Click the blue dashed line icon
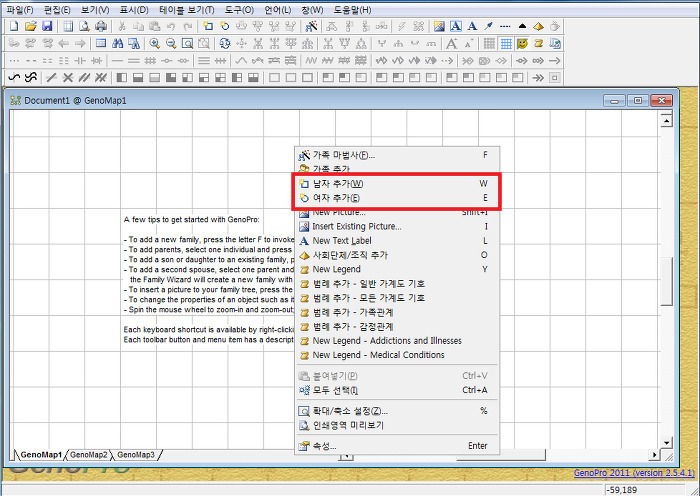The image size is (700, 496). click(x=505, y=26)
